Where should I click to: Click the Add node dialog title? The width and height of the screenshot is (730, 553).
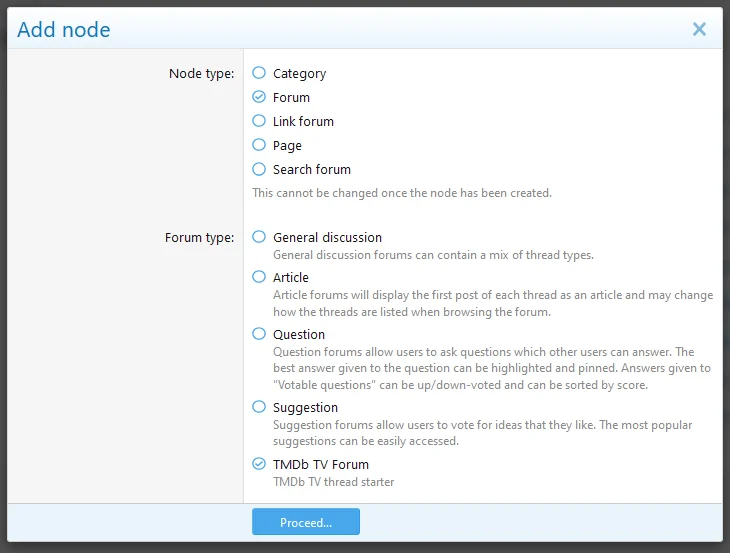tap(64, 30)
